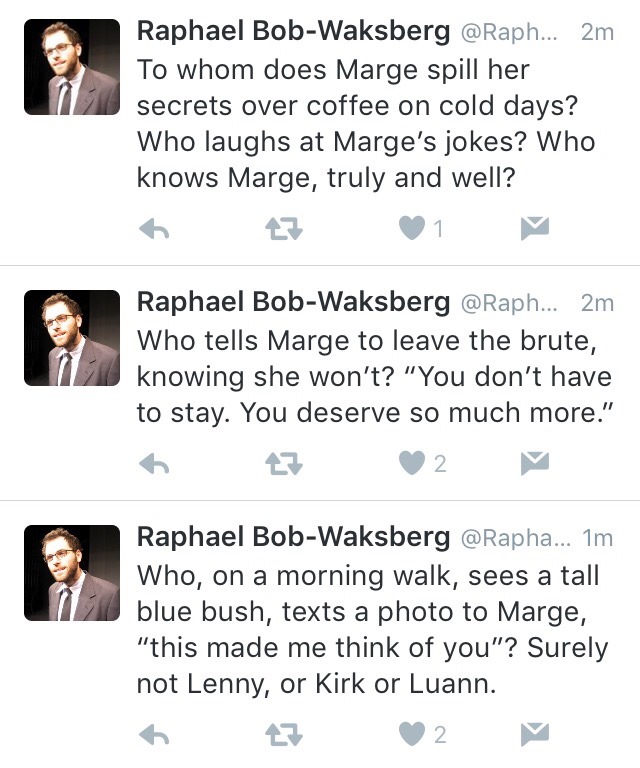This screenshot has width=640, height=768.
Task: Tap the avatar beside 'leave the brute' tweet
Action: click(x=72, y=338)
